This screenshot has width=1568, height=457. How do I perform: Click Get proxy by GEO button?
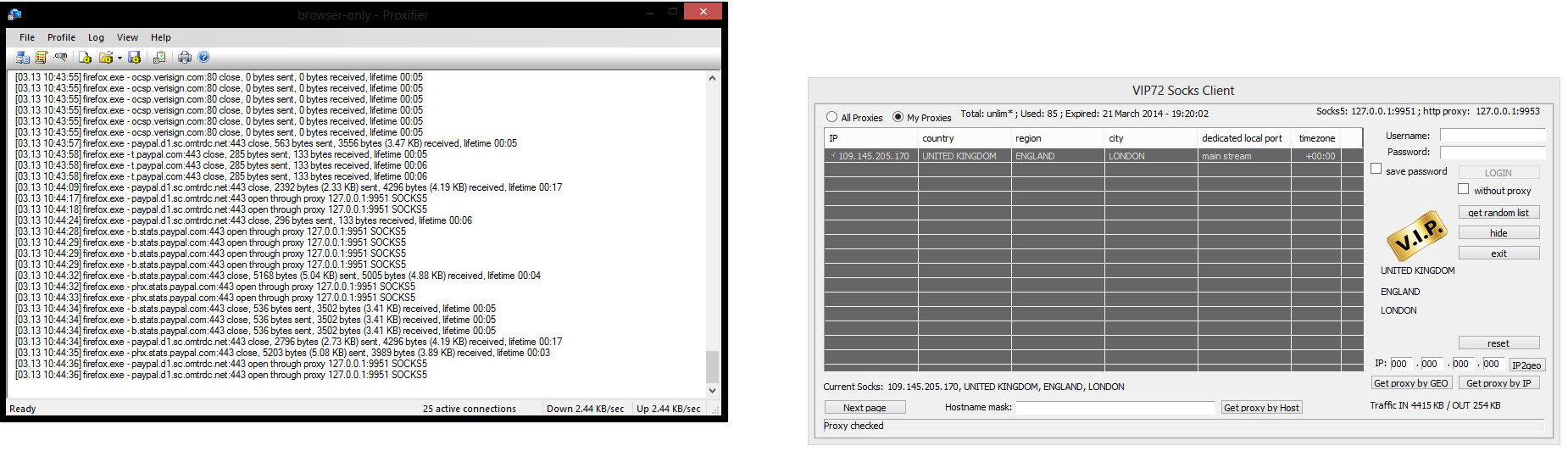click(x=1410, y=382)
